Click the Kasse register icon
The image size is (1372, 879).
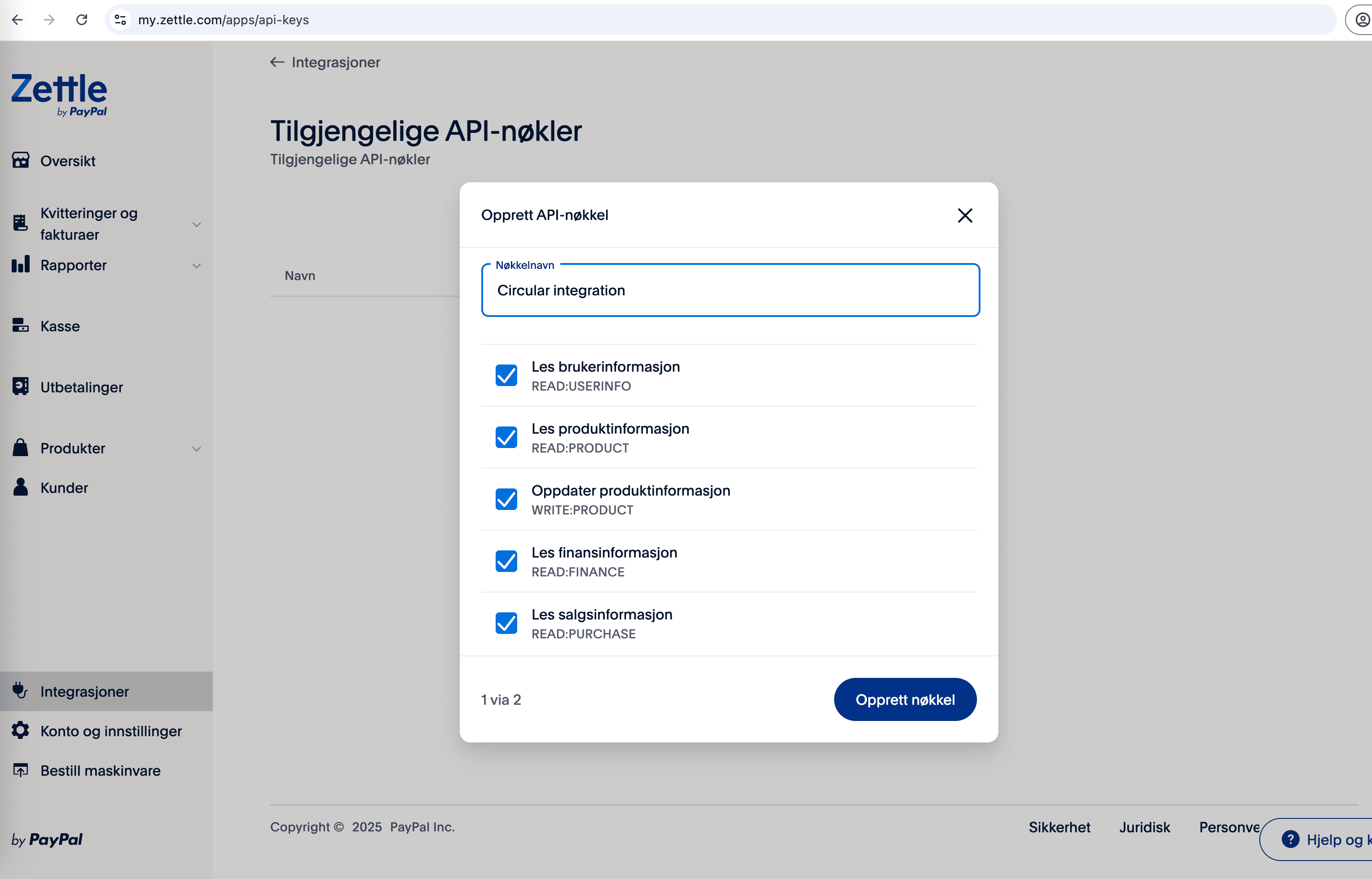point(21,325)
